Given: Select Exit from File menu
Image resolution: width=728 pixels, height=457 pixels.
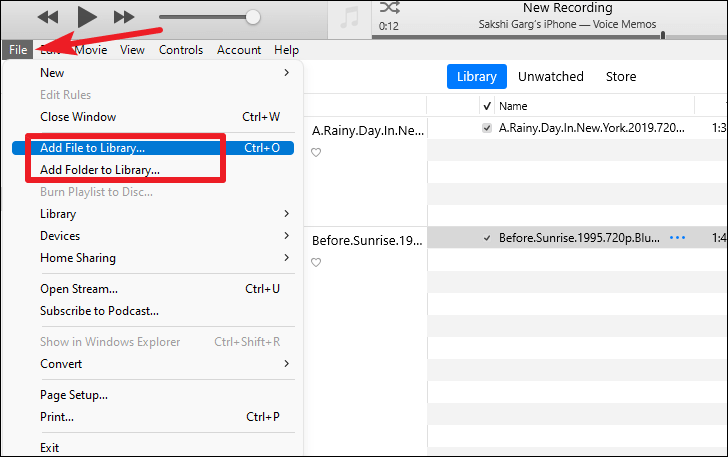Looking at the screenshot, I should (153, 448).
